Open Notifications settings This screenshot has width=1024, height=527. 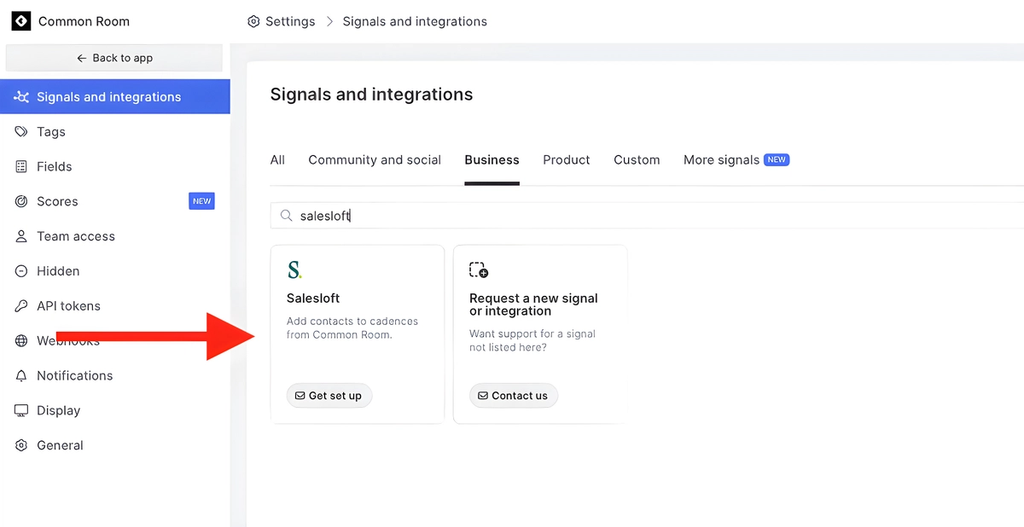[74, 376]
